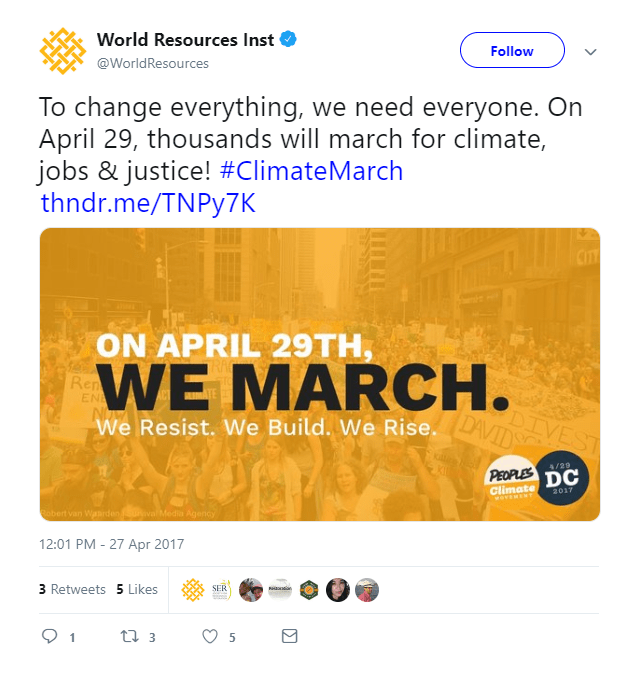Expand the tweet options chevron menu
This screenshot has width=636, height=674.
coord(590,51)
